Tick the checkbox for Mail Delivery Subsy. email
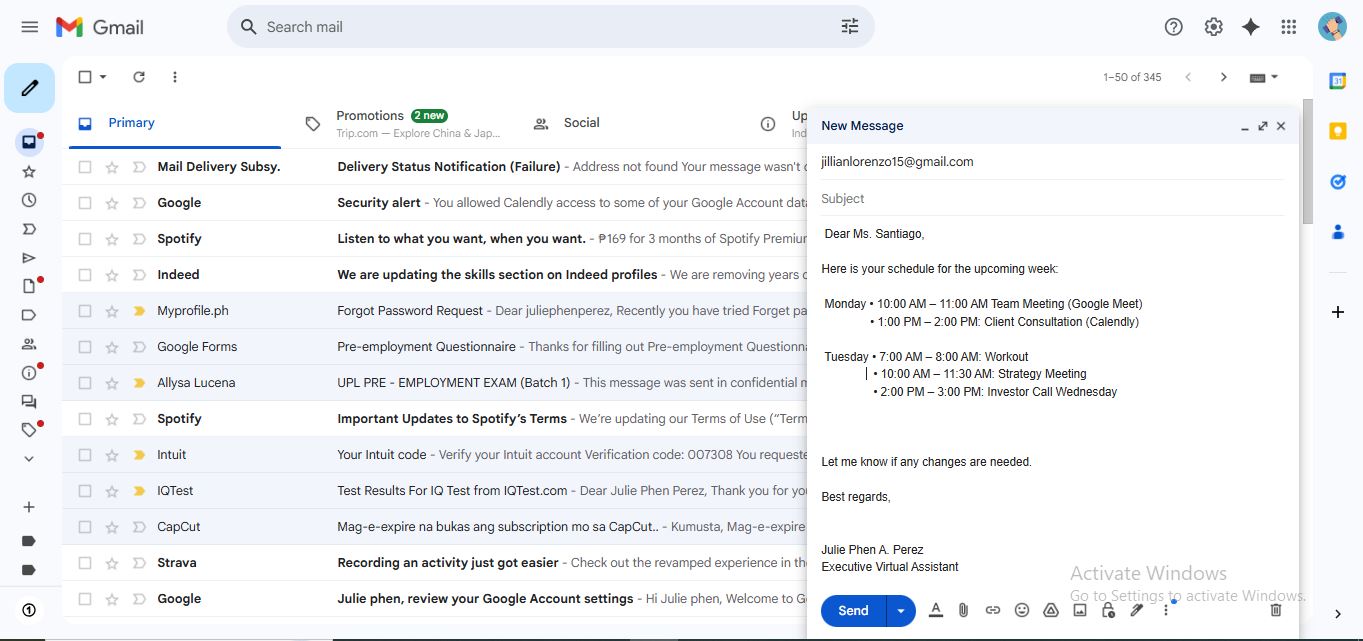The image size is (1363, 641). (x=85, y=167)
